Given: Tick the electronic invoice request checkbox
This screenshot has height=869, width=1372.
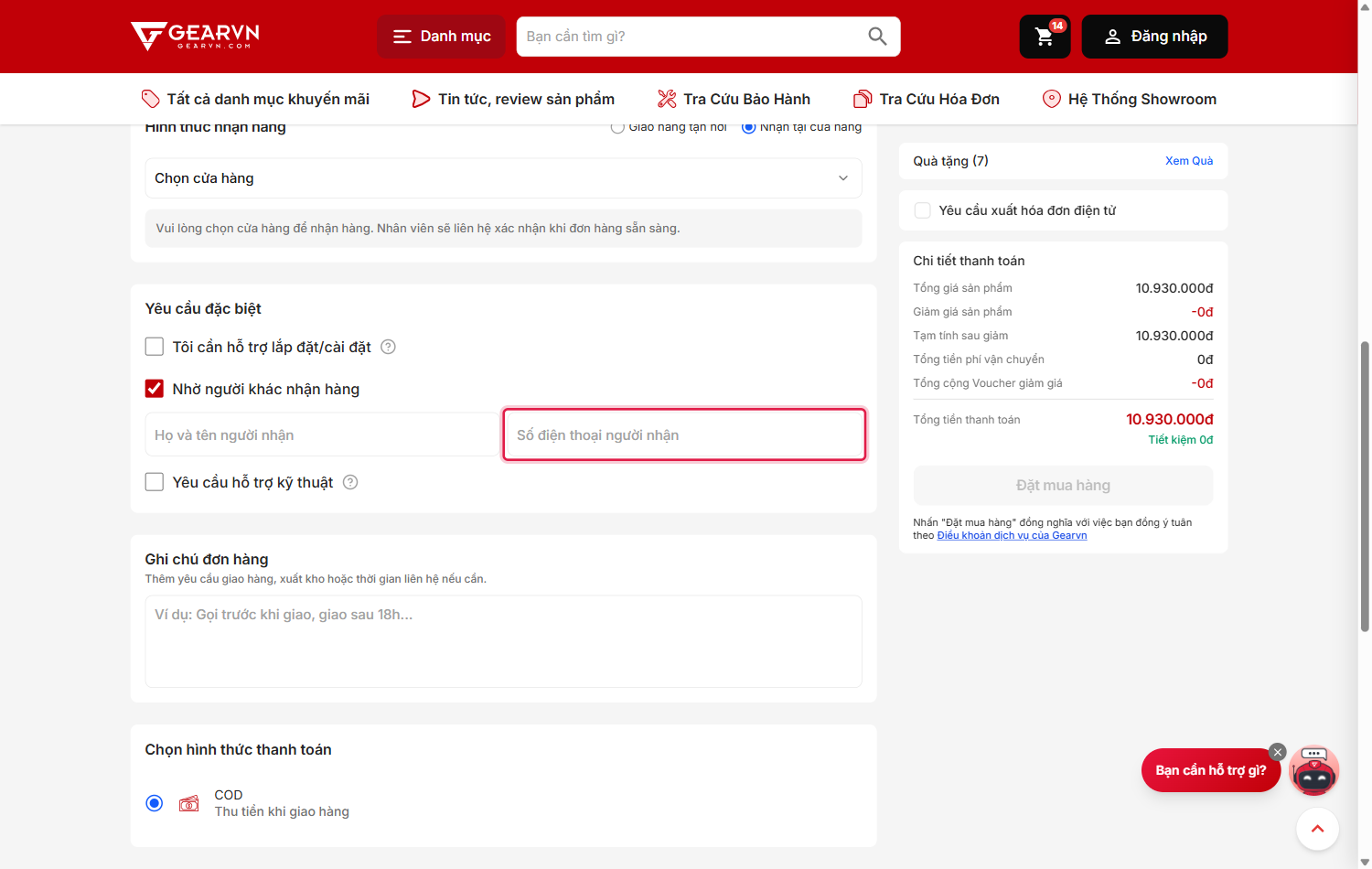Looking at the screenshot, I should tap(923, 210).
